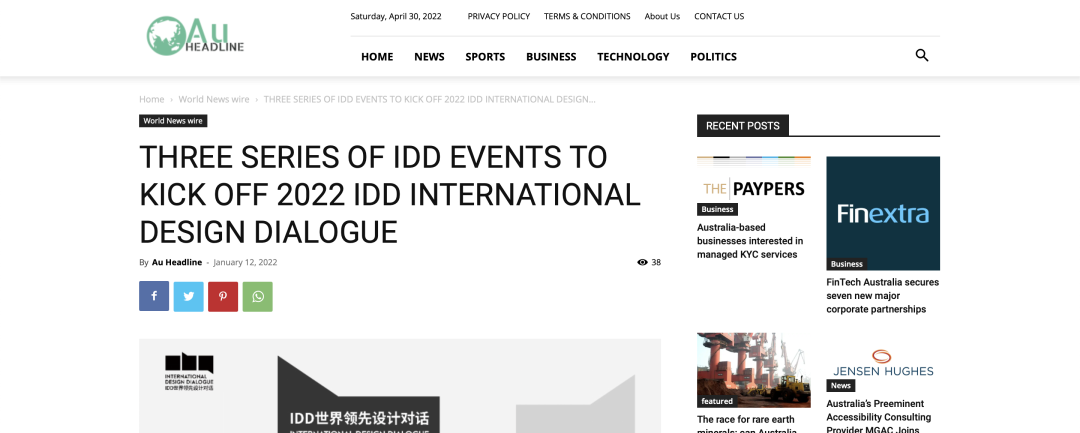Read Australia-based businesses KYC services article

click(x=750, y=241)
